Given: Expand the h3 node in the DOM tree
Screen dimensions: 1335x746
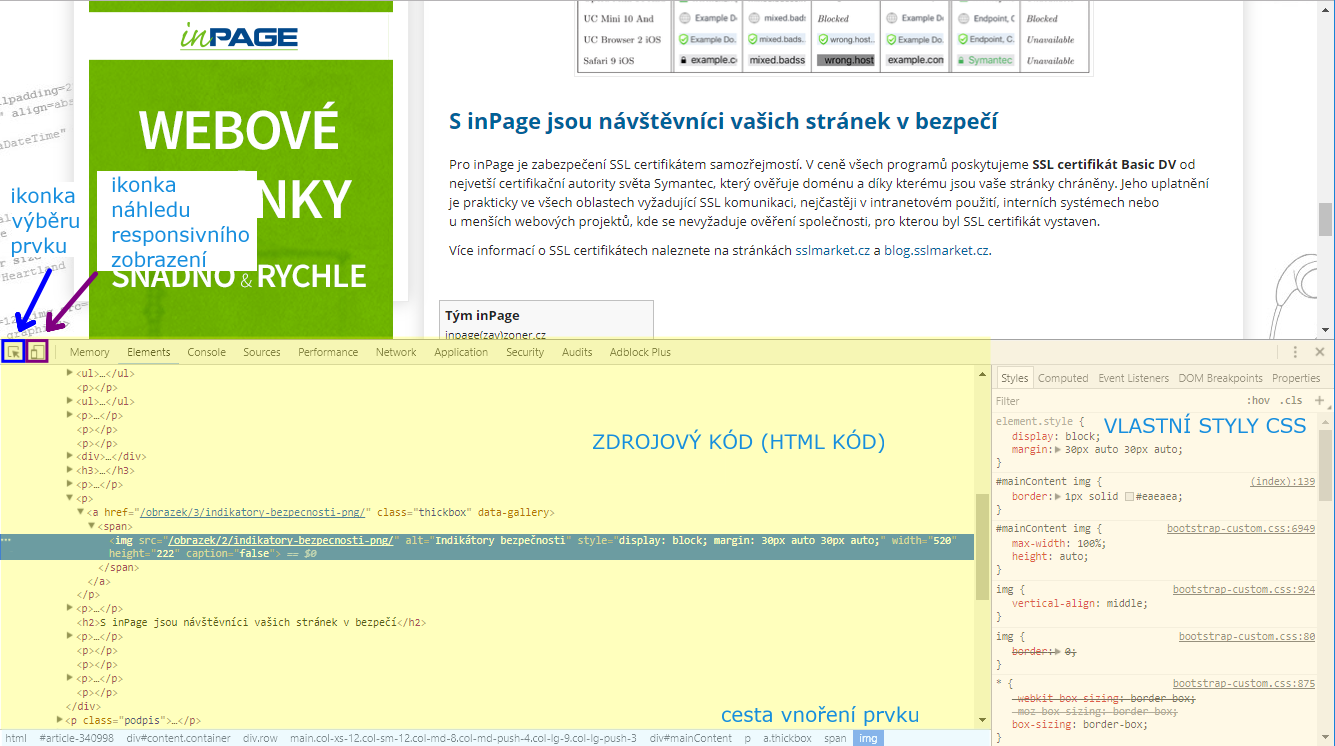Looking at the screenshot, I should (x=70, y=470).
